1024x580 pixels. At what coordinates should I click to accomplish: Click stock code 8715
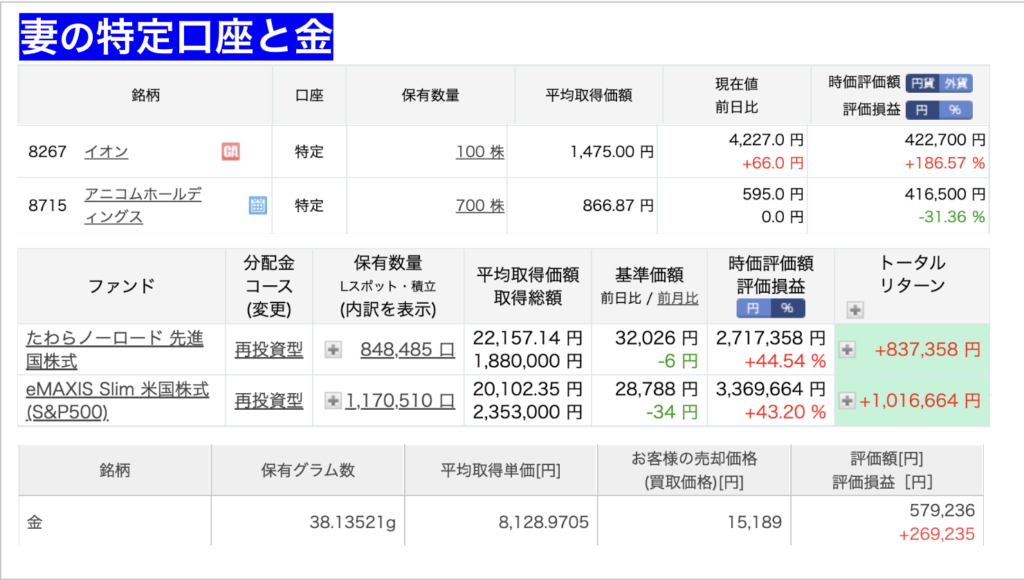[48, 205]
